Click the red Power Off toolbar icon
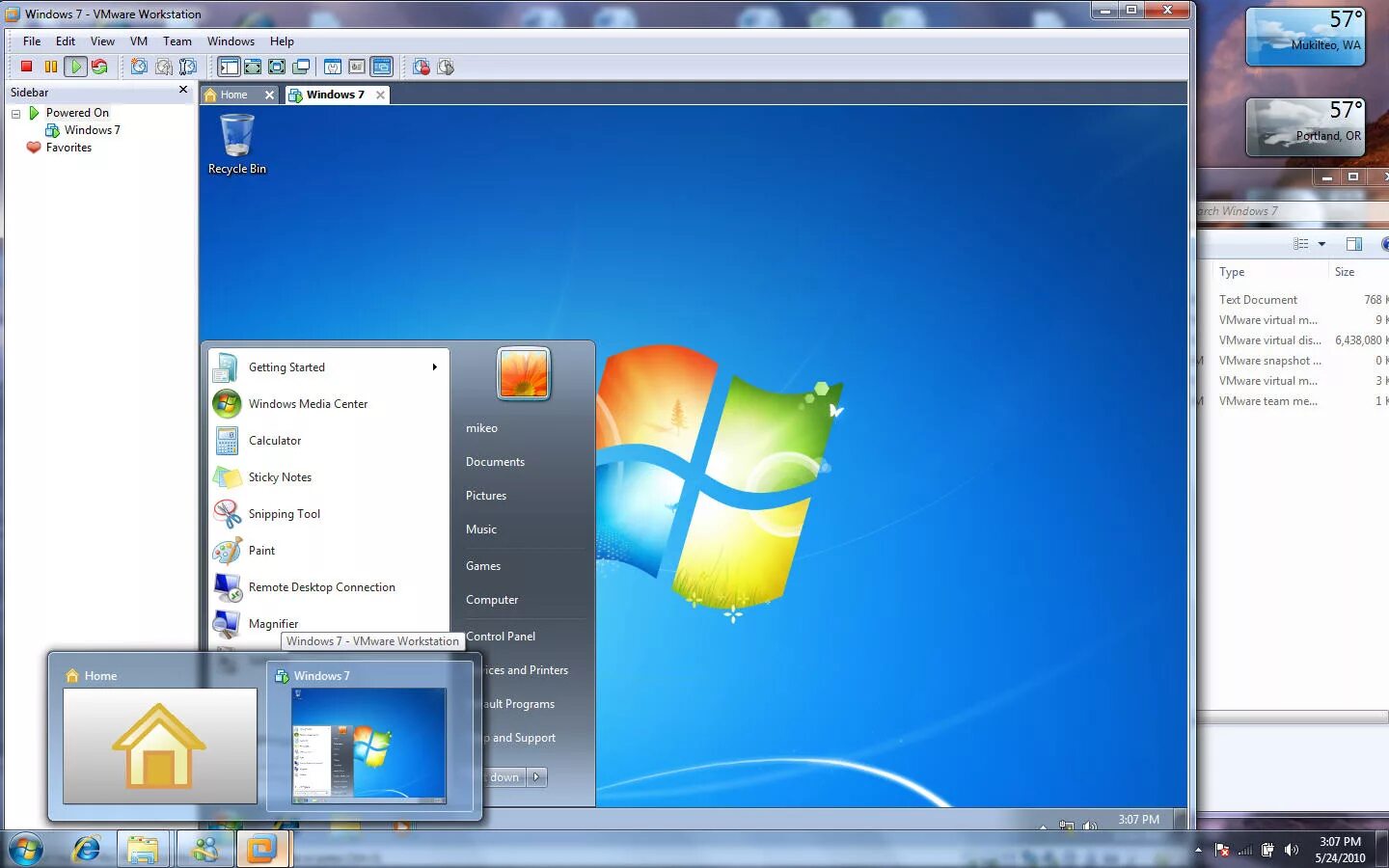Image resolution: width=1389 pixels, height=868 pixels. 27,67
